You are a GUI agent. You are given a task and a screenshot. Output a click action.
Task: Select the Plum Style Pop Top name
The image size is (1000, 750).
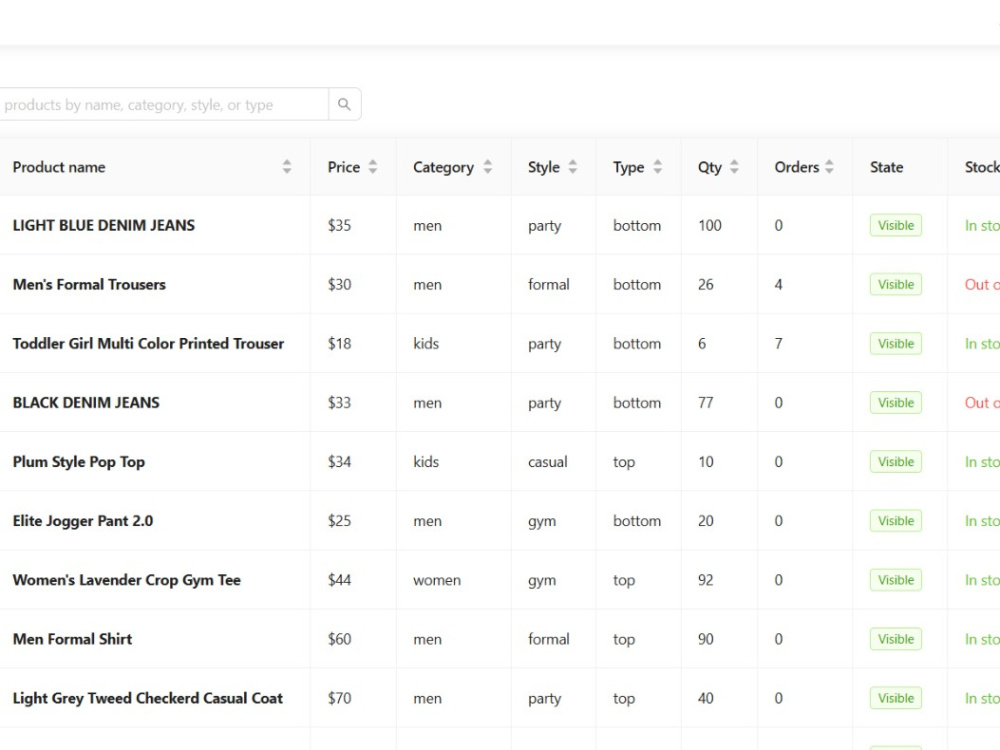(x=79, y=462)
